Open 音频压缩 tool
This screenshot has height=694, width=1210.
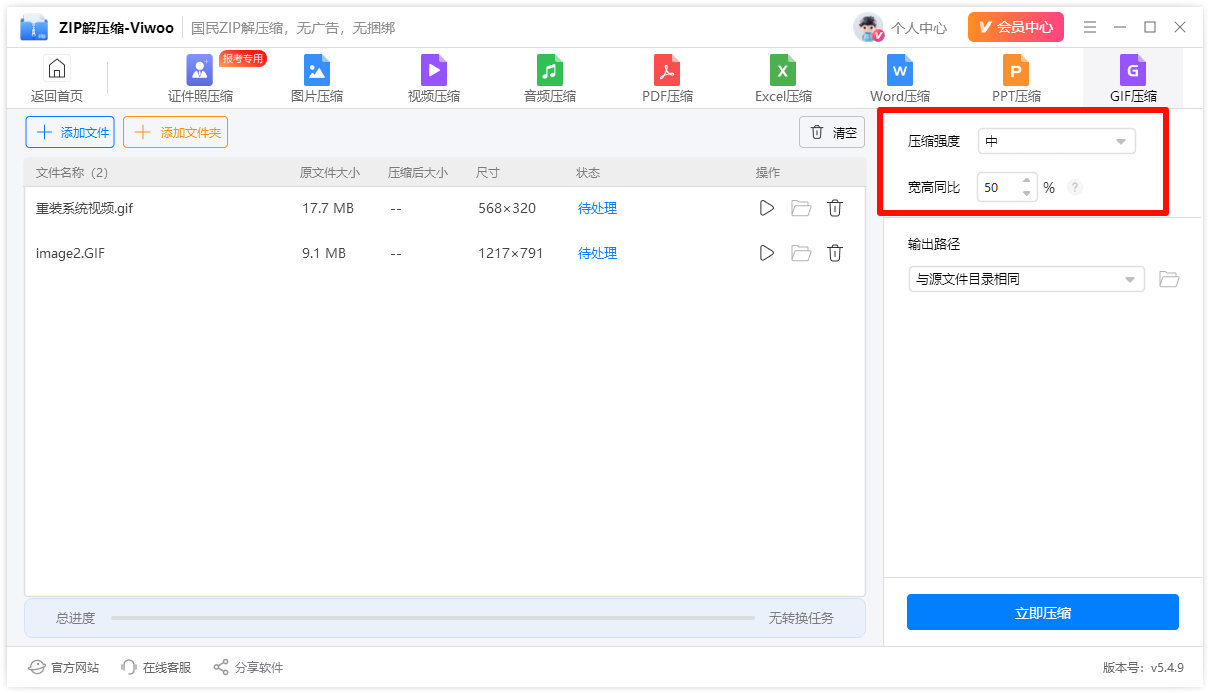(x=550, y=80)
